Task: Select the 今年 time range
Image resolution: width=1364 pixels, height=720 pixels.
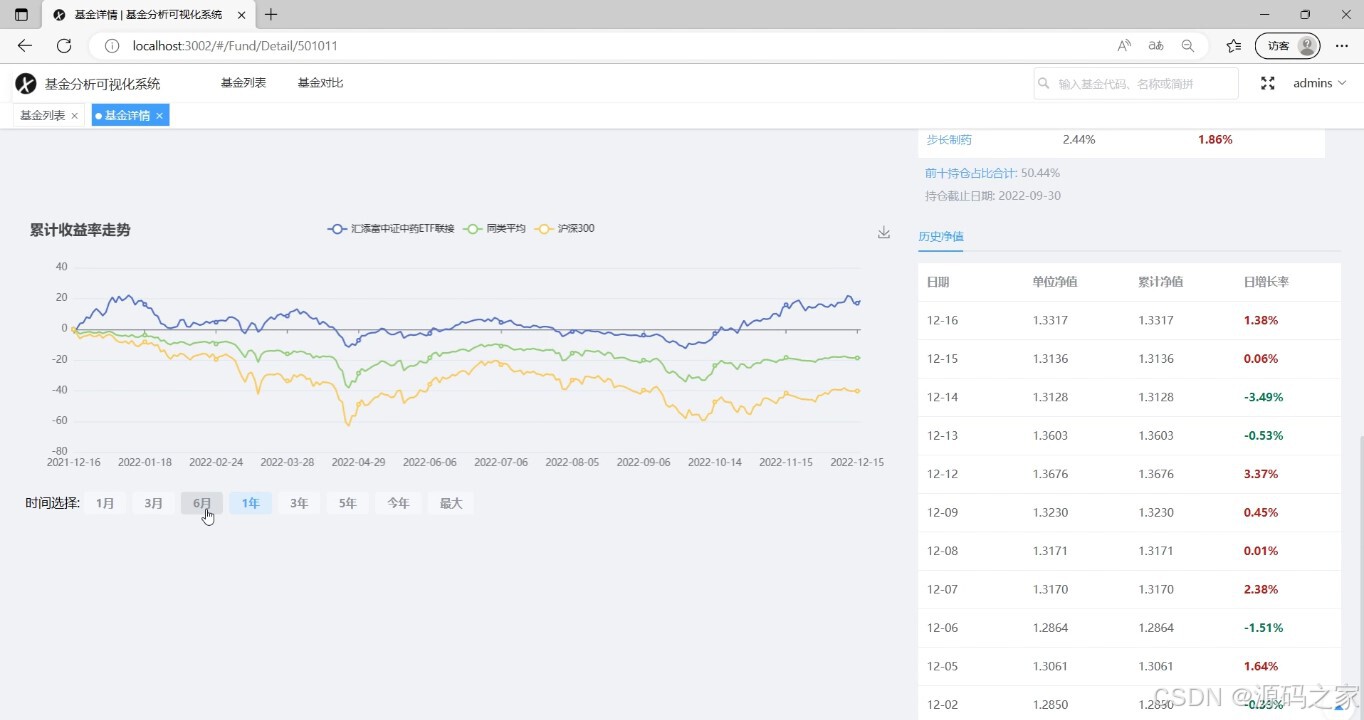Action: coord(398,503)
